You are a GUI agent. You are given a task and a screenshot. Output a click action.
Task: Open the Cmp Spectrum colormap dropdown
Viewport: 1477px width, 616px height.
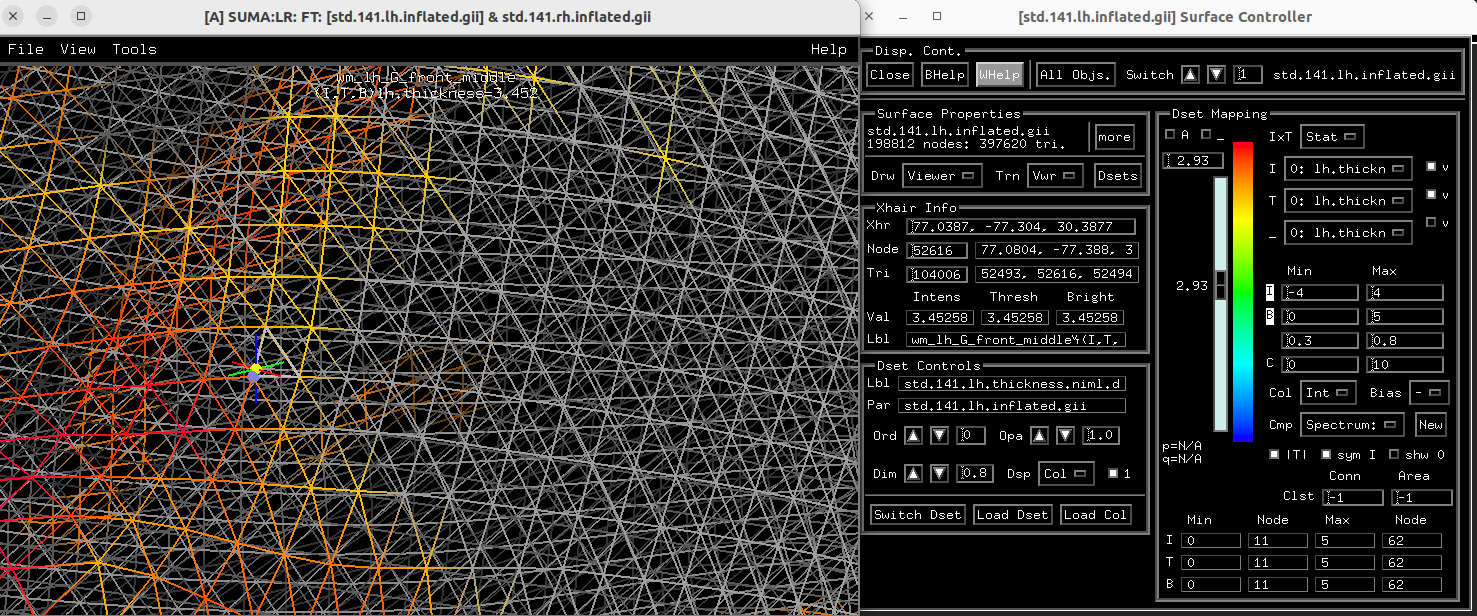pos(1351,425)
